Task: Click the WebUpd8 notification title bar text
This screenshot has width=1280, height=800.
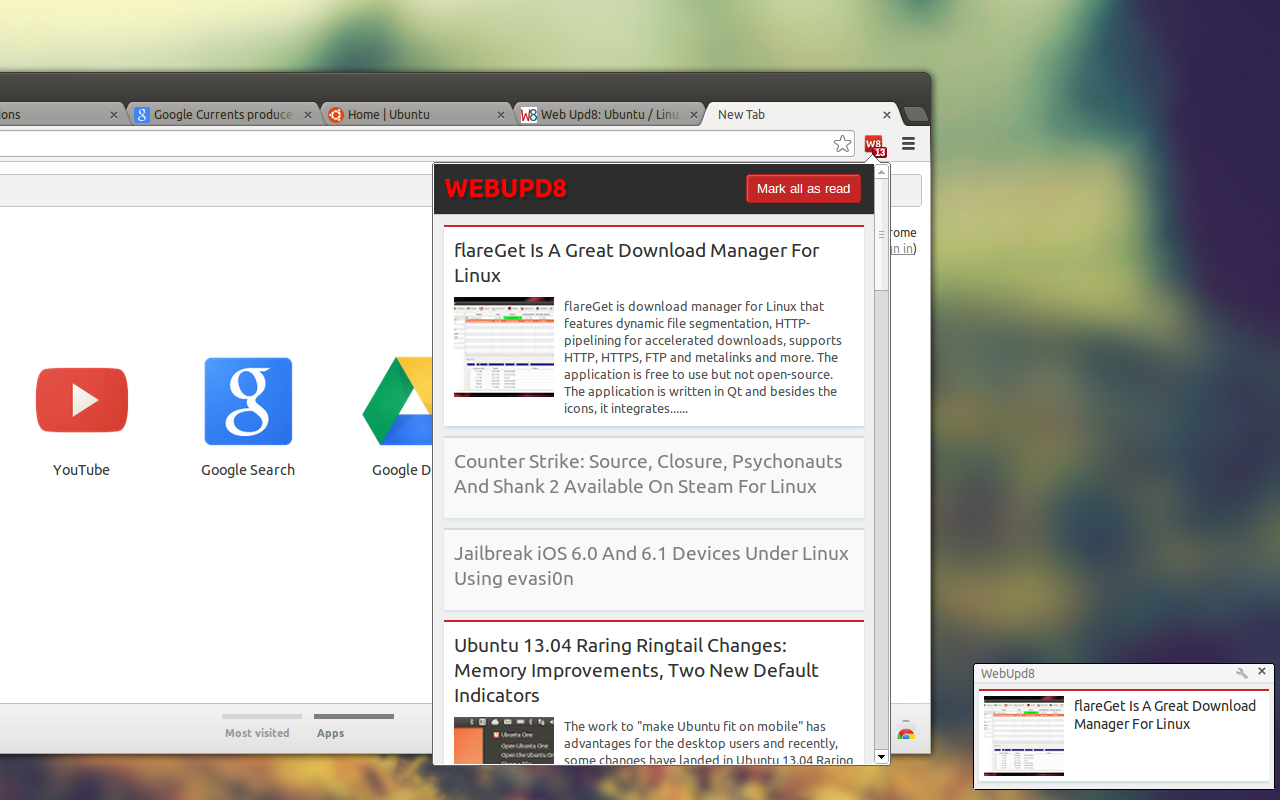Action: [x=1008, y=674]
